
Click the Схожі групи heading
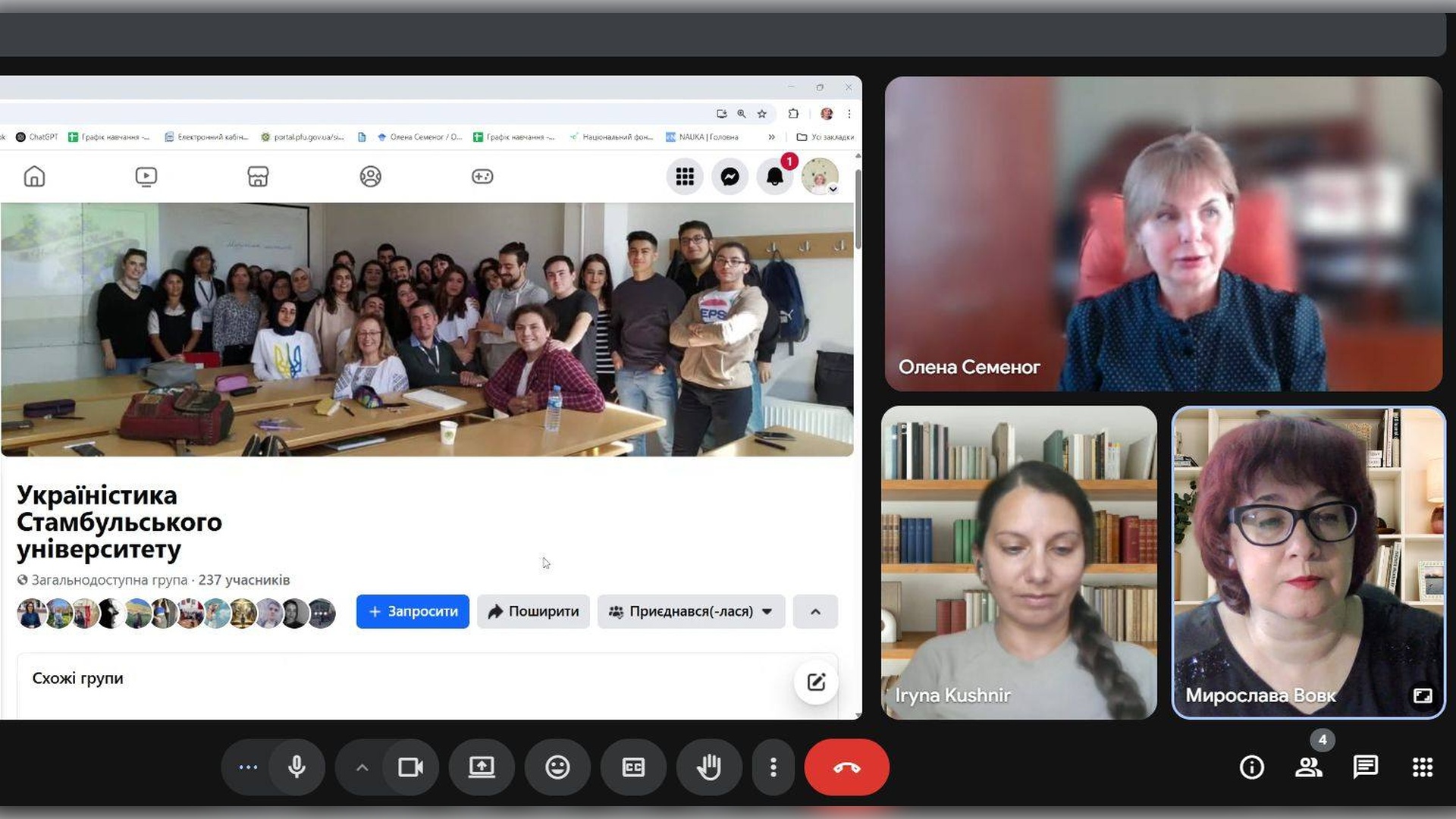(x=77, y=678)
